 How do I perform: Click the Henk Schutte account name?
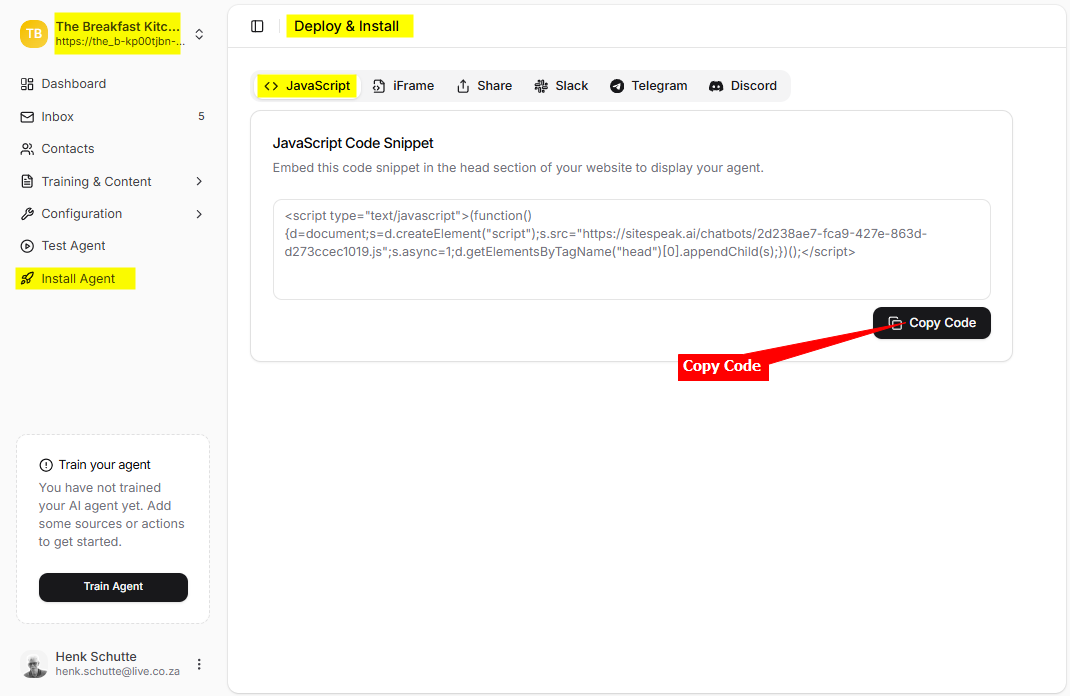(96, 656)
